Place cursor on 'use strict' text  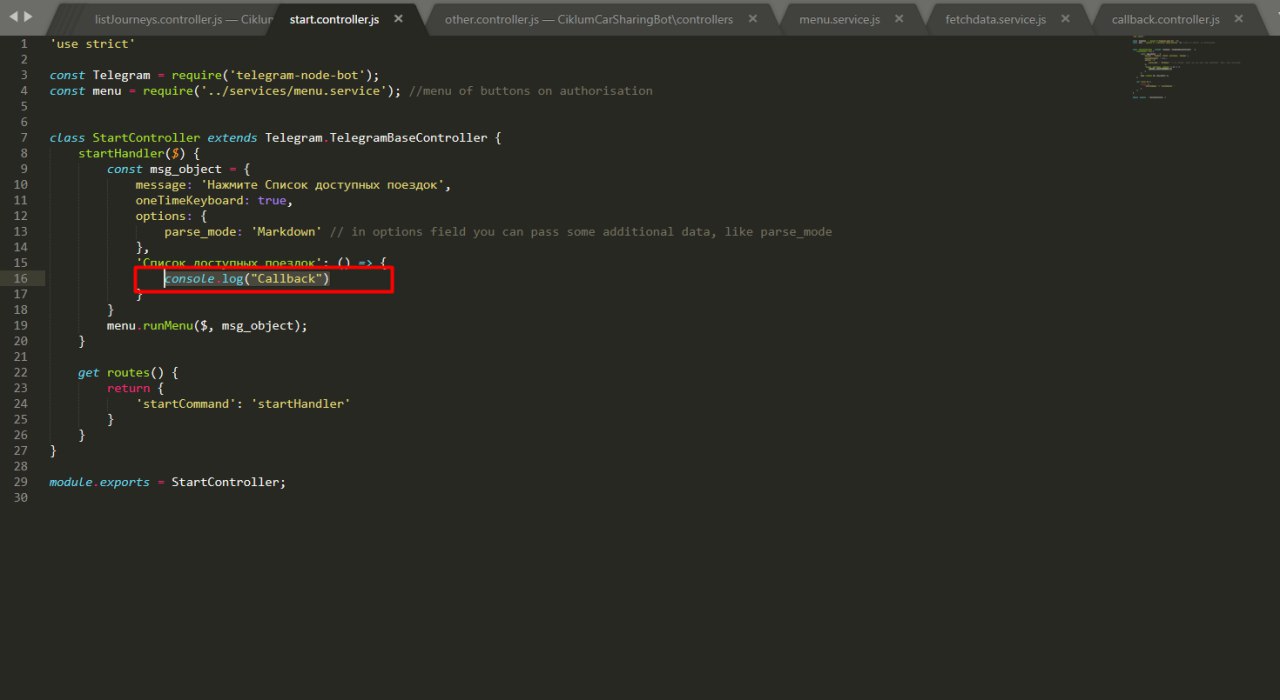point(92,44)
